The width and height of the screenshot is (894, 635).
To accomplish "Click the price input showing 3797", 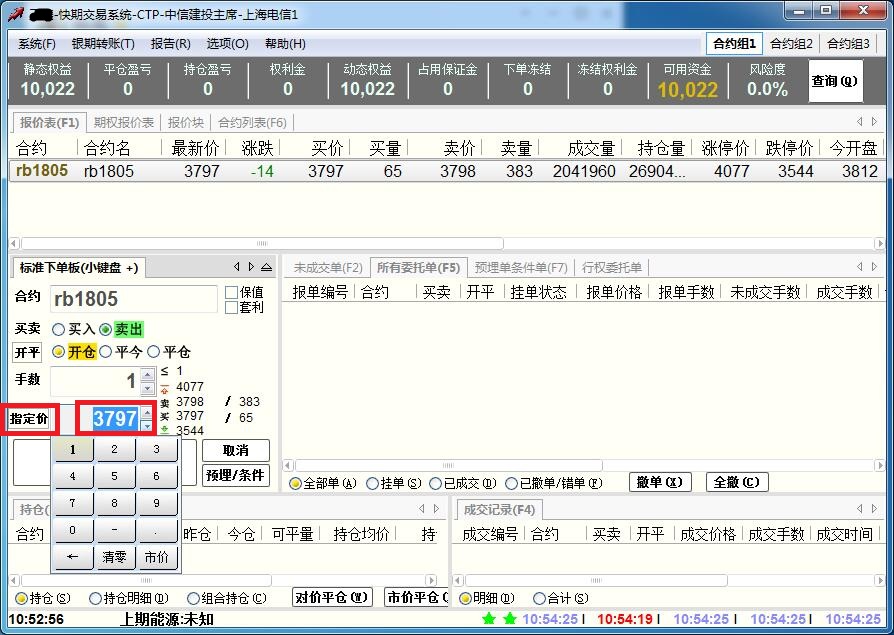I will (110, 419).
